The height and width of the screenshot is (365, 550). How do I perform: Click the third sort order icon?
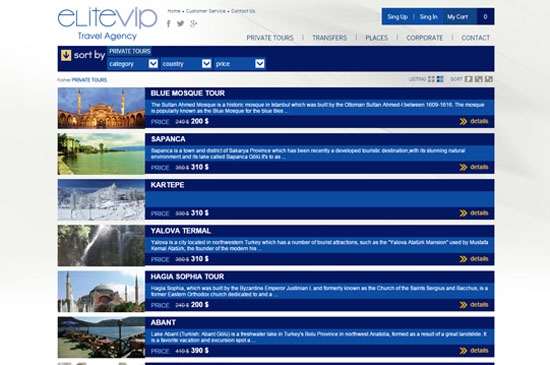point(489,79)
